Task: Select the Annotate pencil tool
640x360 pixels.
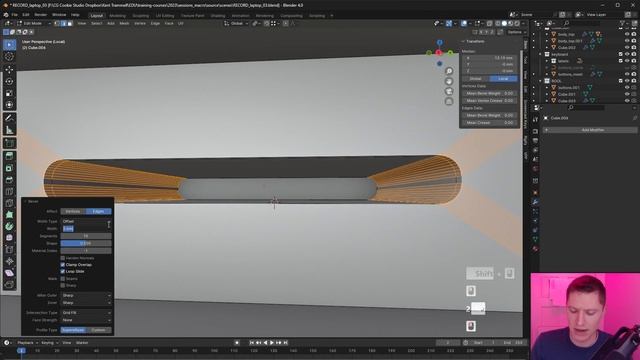Action: pos(9,118)
